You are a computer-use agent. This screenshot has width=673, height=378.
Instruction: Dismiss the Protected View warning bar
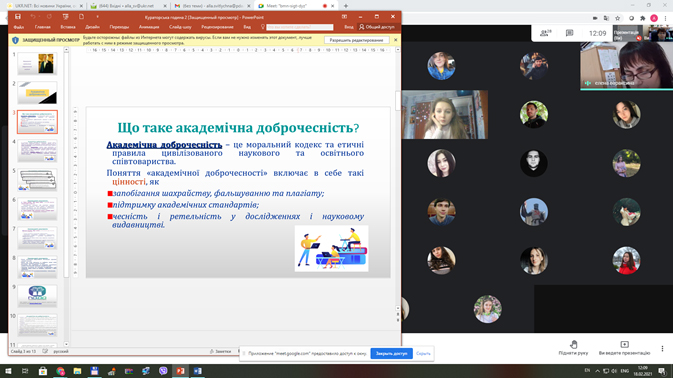(395, 40)
